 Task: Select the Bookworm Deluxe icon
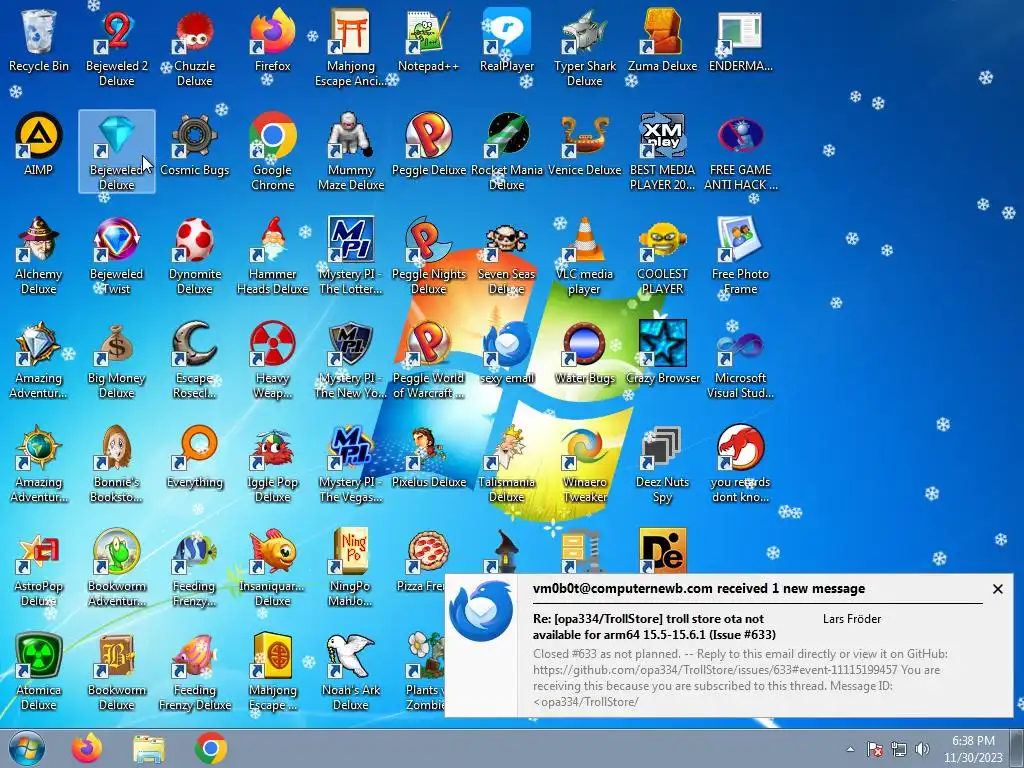coord(116,672)
